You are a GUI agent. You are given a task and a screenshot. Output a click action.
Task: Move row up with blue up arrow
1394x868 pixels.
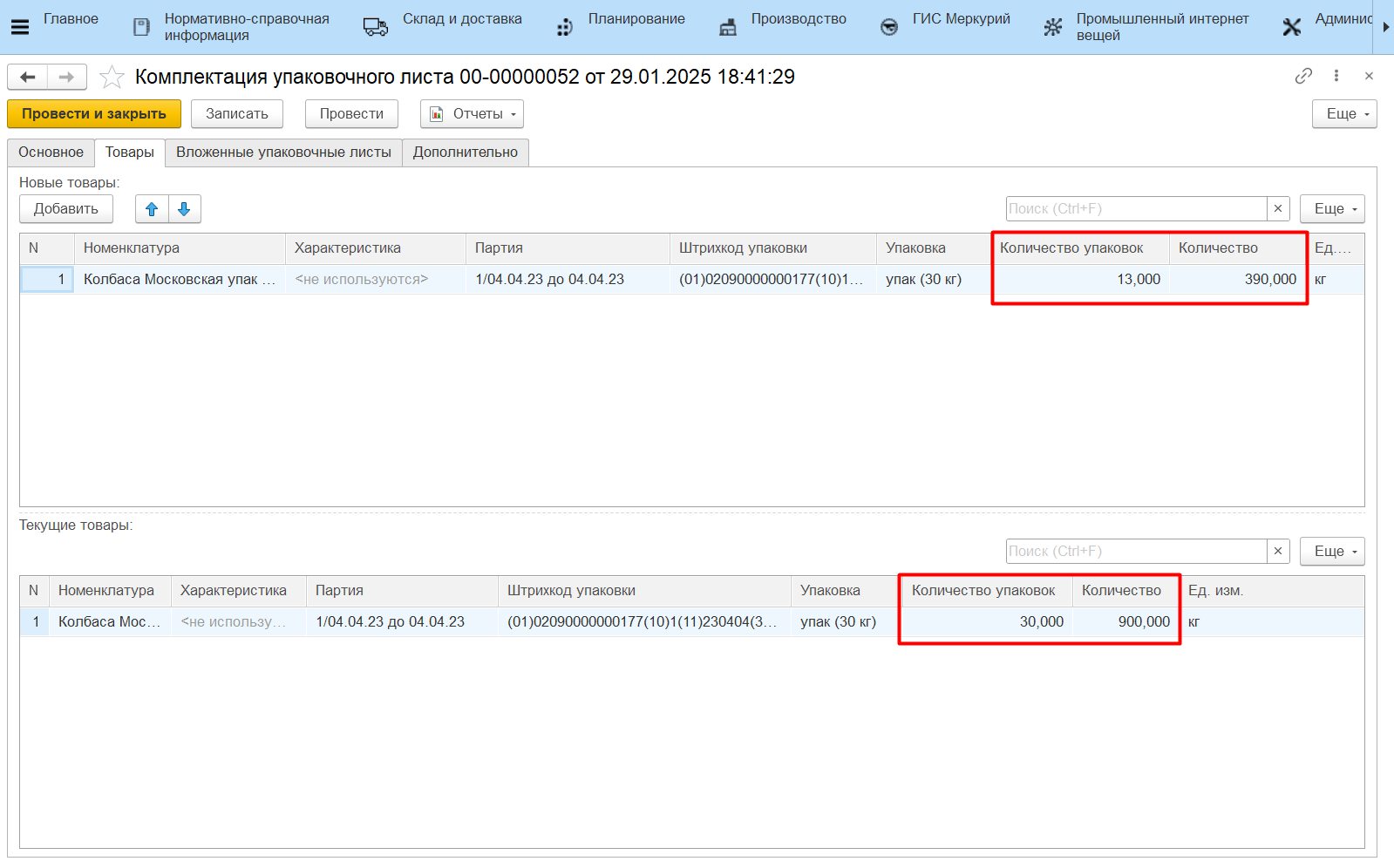click(152, 209)
